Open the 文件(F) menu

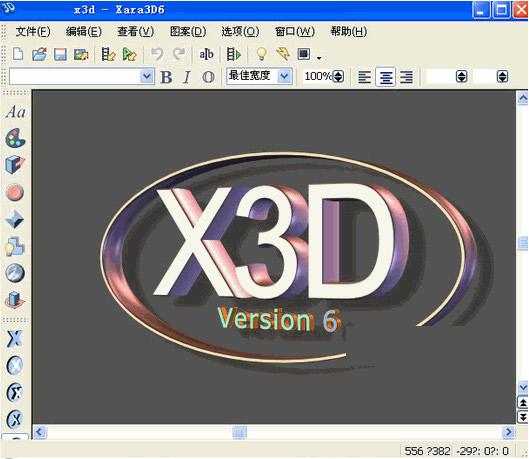(33, 31)
